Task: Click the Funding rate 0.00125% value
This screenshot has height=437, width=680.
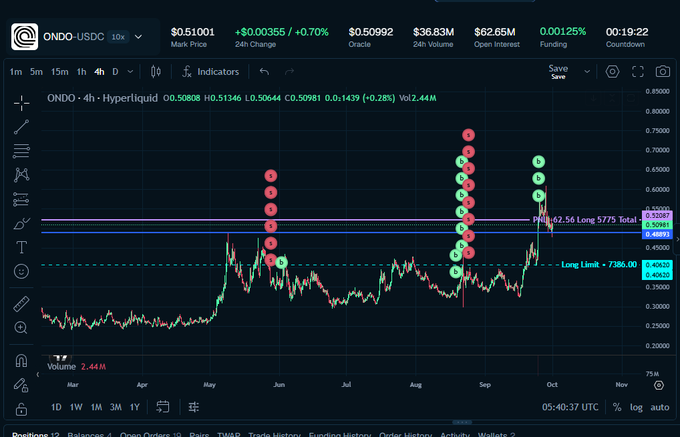Action: tap(562, 32)
